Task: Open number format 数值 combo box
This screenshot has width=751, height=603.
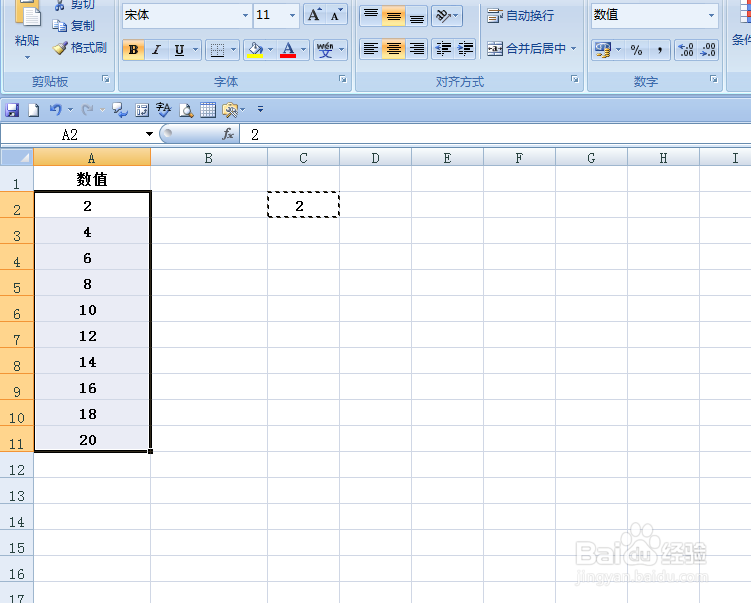Action: click(655, 15)
